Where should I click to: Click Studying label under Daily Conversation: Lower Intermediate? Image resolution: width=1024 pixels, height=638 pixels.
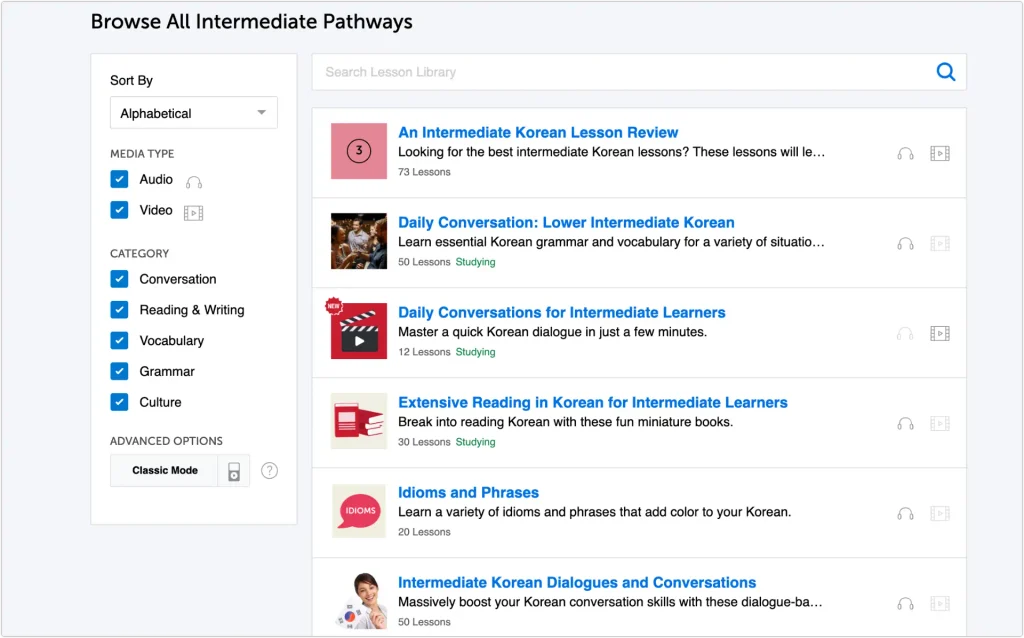(x=475, y=263)
